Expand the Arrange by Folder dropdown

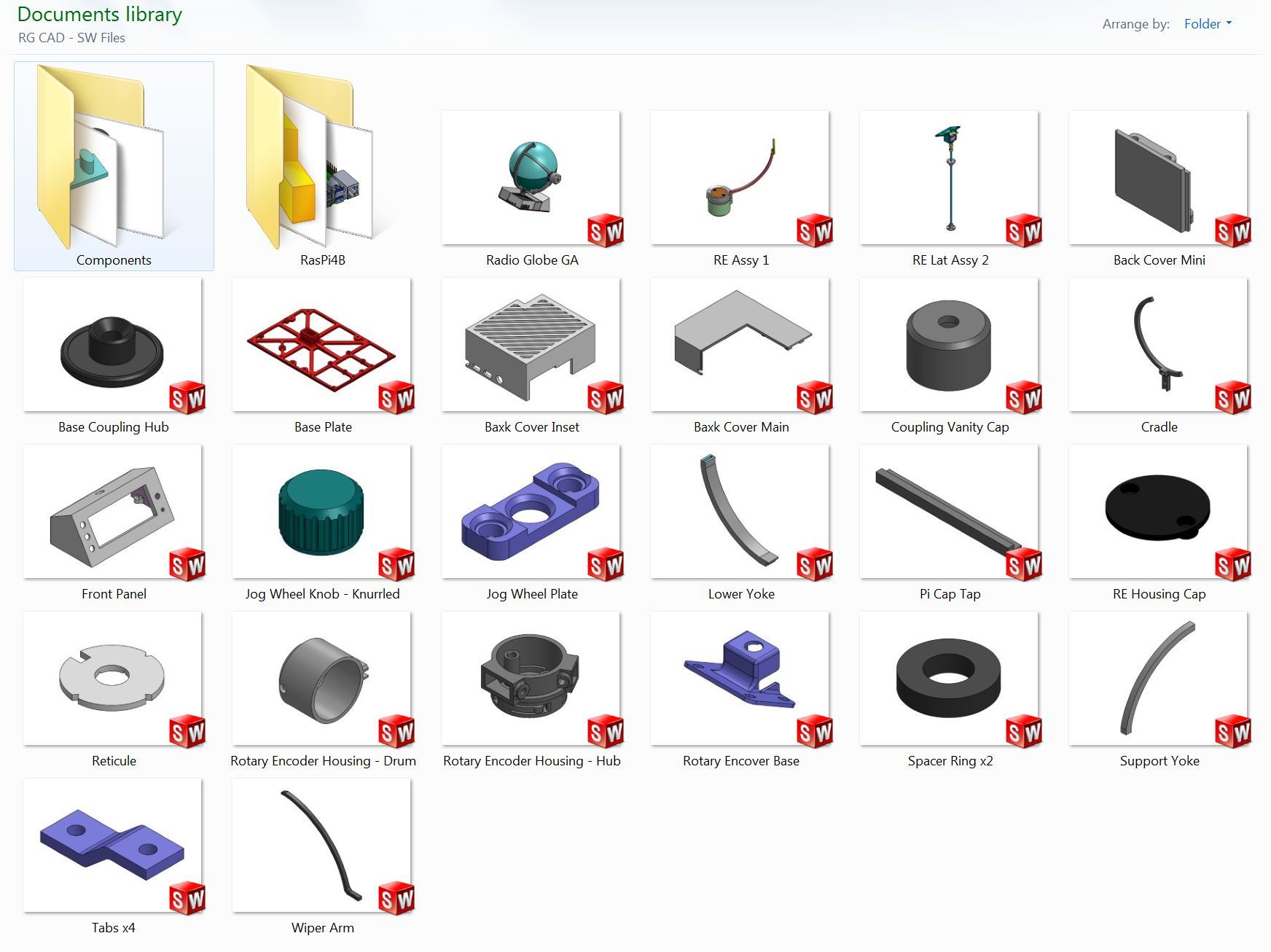[1208, 23]
